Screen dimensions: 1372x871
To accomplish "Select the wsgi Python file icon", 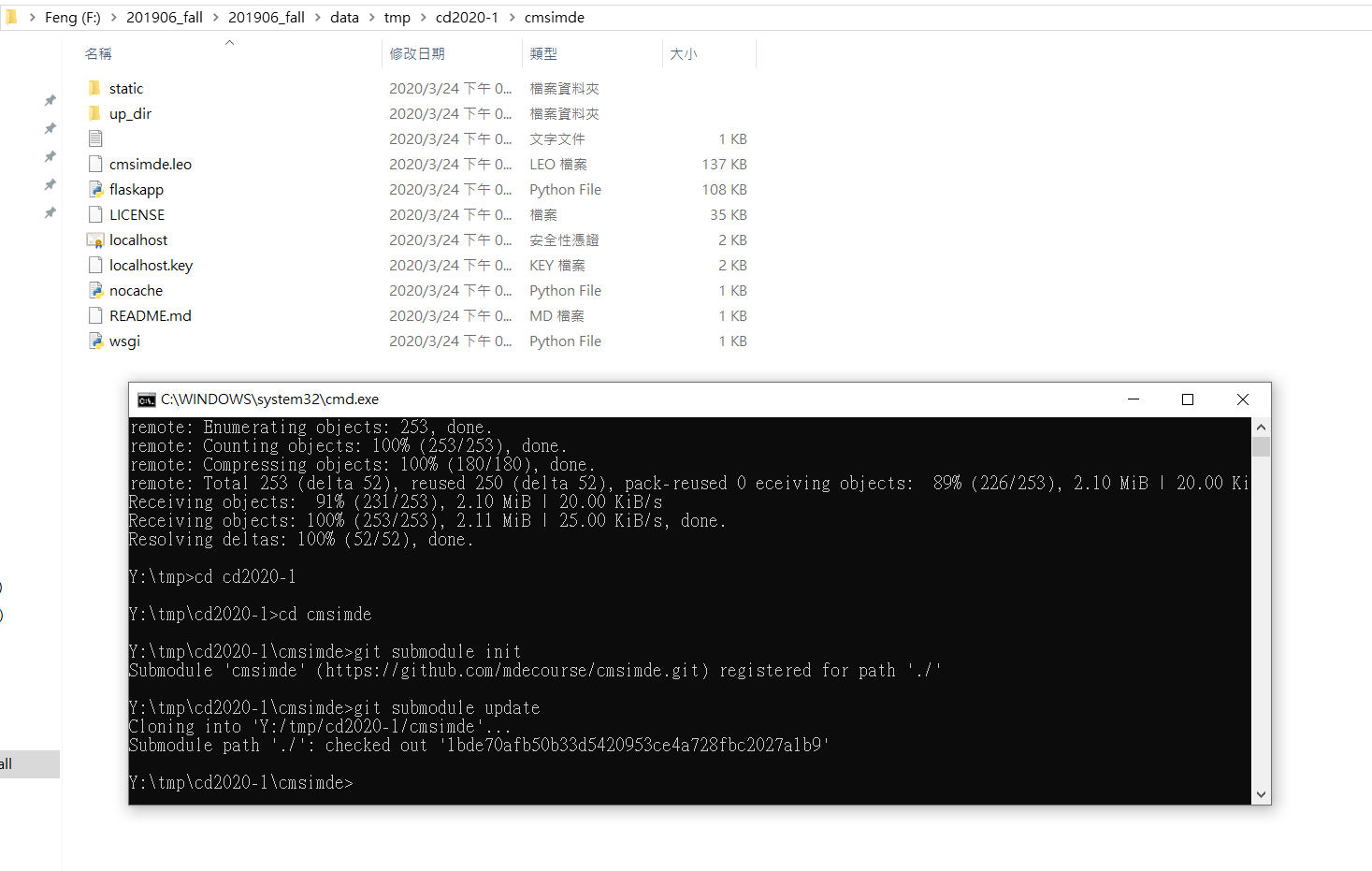I will (x=95, y=341).
